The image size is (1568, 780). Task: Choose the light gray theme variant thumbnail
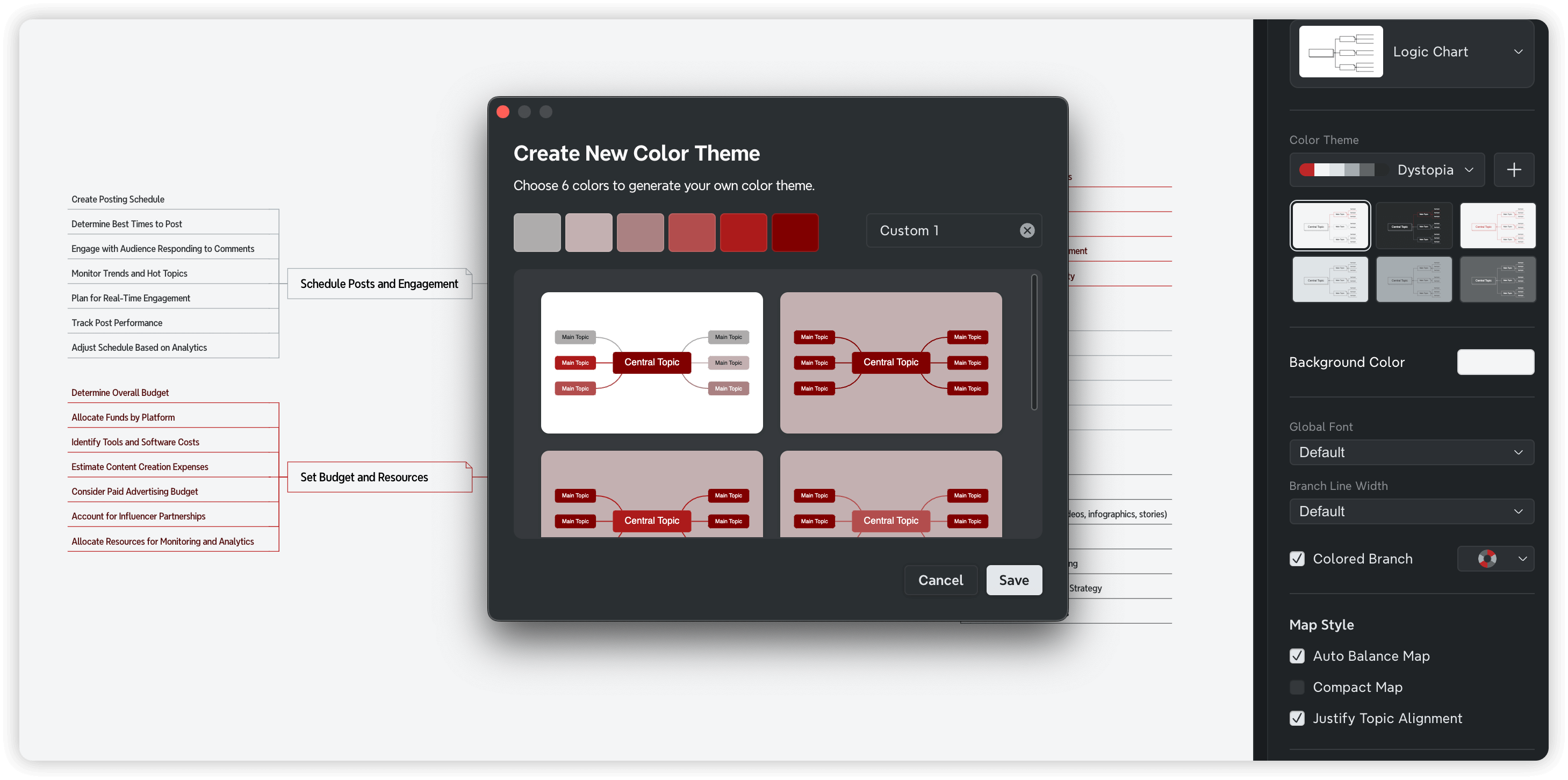(x=1330, y=279)
